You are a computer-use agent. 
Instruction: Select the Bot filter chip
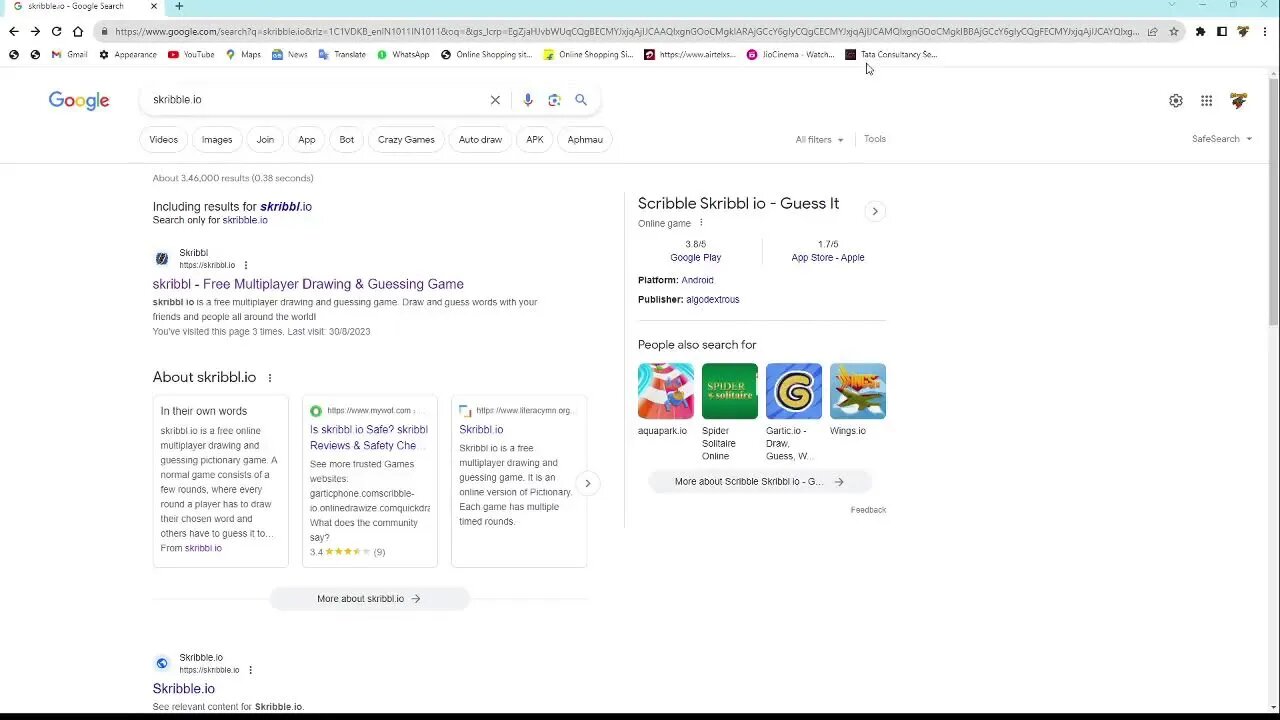347,140
